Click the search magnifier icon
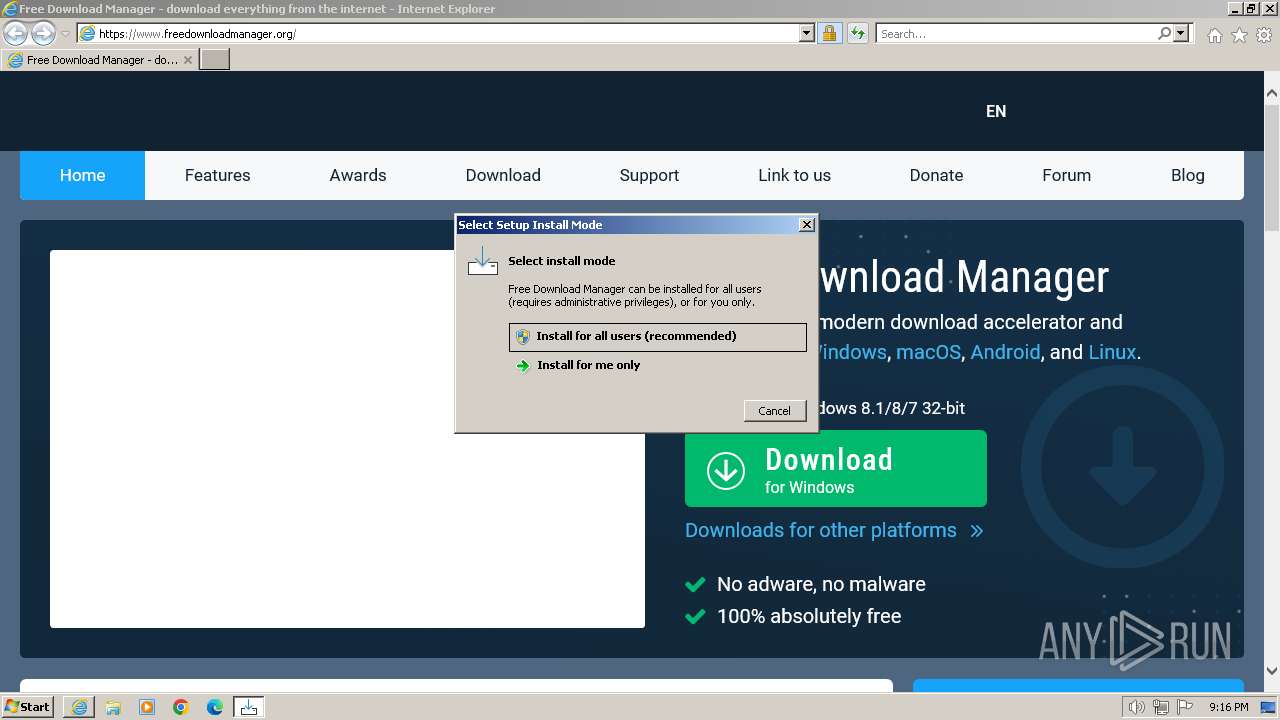Image resolution: width=1280 pixels, height=720 pixels. (x=1164, y=33)
